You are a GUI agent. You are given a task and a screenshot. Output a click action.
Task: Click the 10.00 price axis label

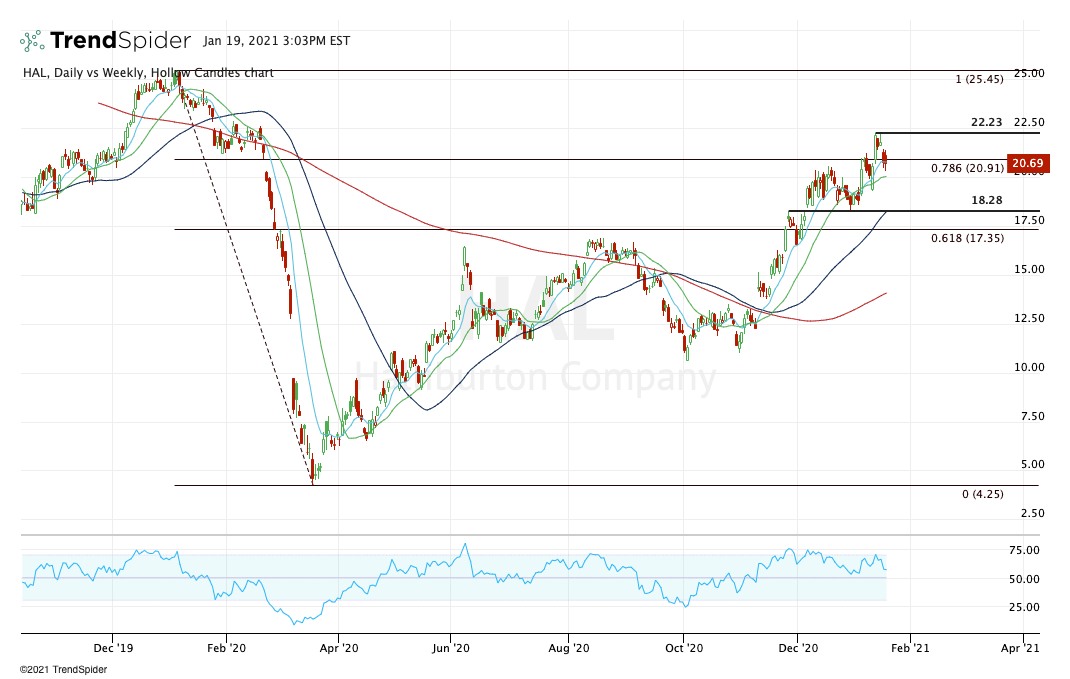click(x=1029, y=367)
